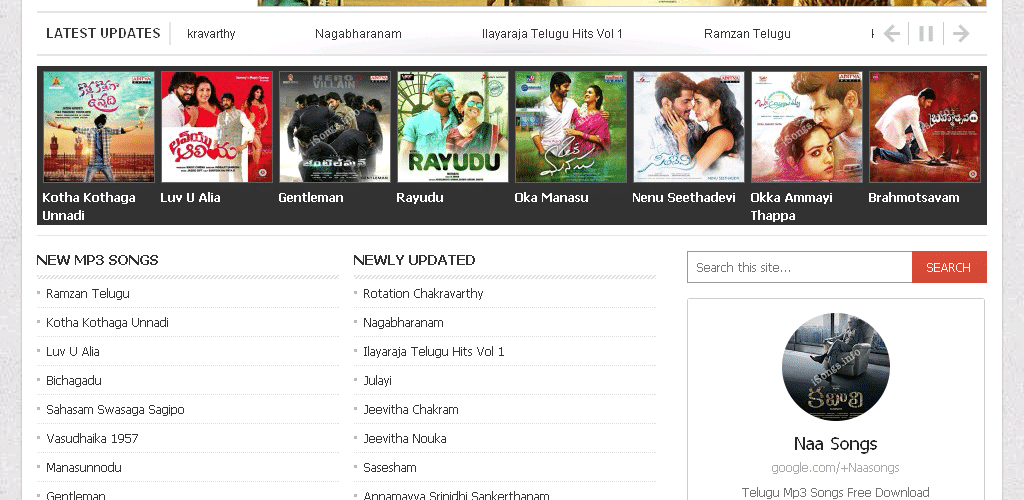1024x500 pixels.
Task: Open Luv U Alia in New MP3 Songs
Action: 72,351
